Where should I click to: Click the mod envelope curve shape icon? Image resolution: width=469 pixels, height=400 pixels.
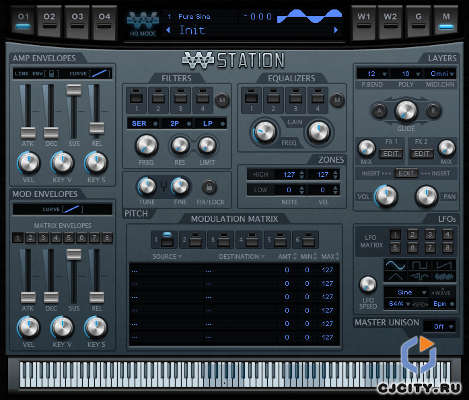71,209
